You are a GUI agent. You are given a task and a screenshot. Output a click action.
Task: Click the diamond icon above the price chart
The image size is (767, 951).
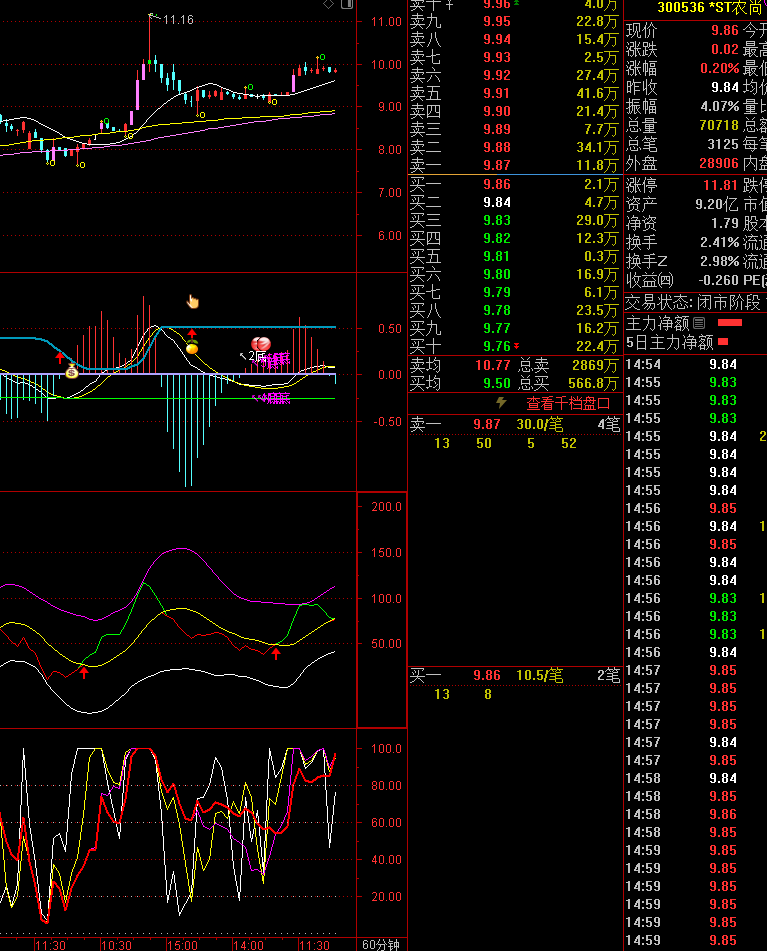point(328,5)
